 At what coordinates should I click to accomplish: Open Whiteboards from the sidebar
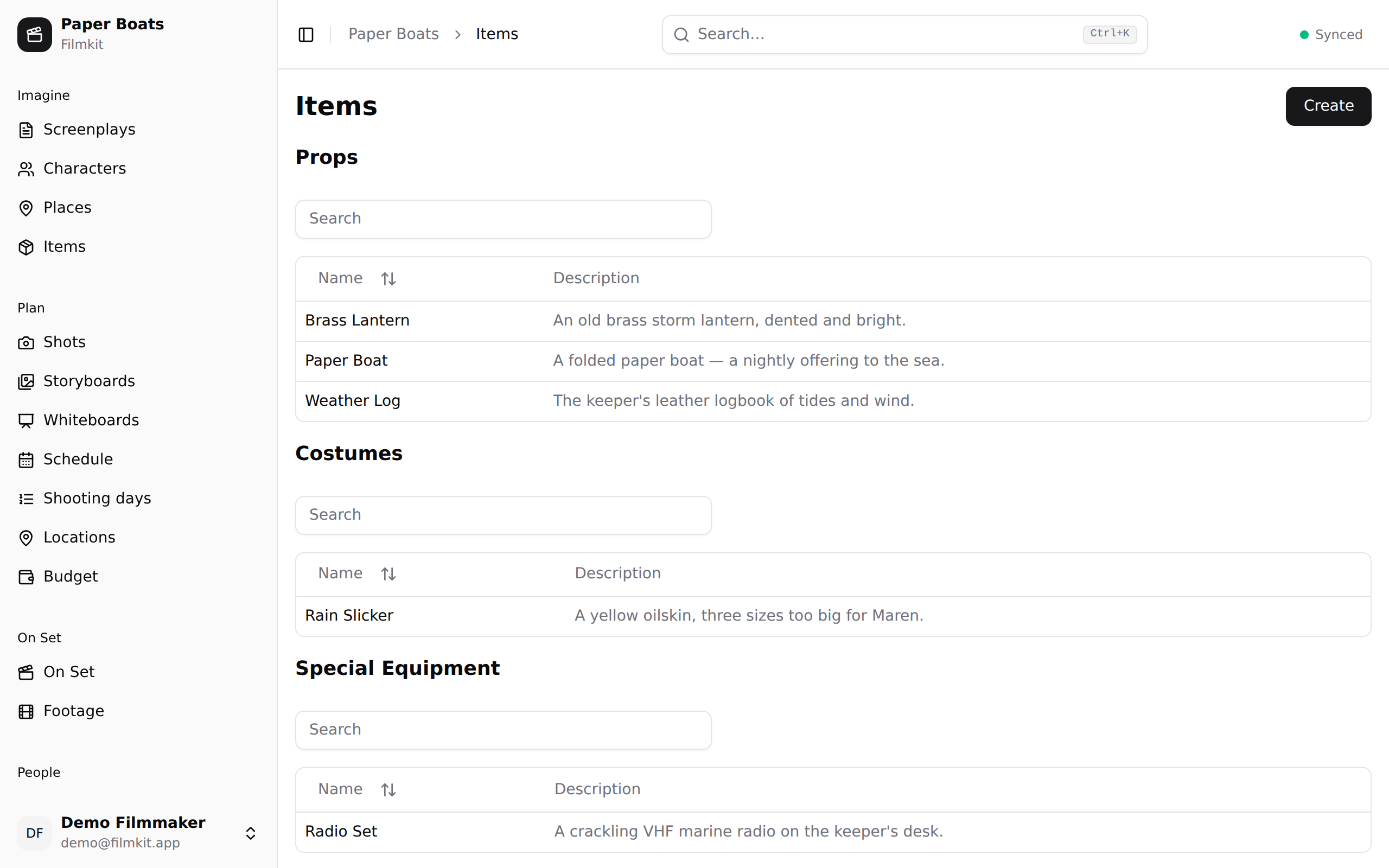[138, 420]
